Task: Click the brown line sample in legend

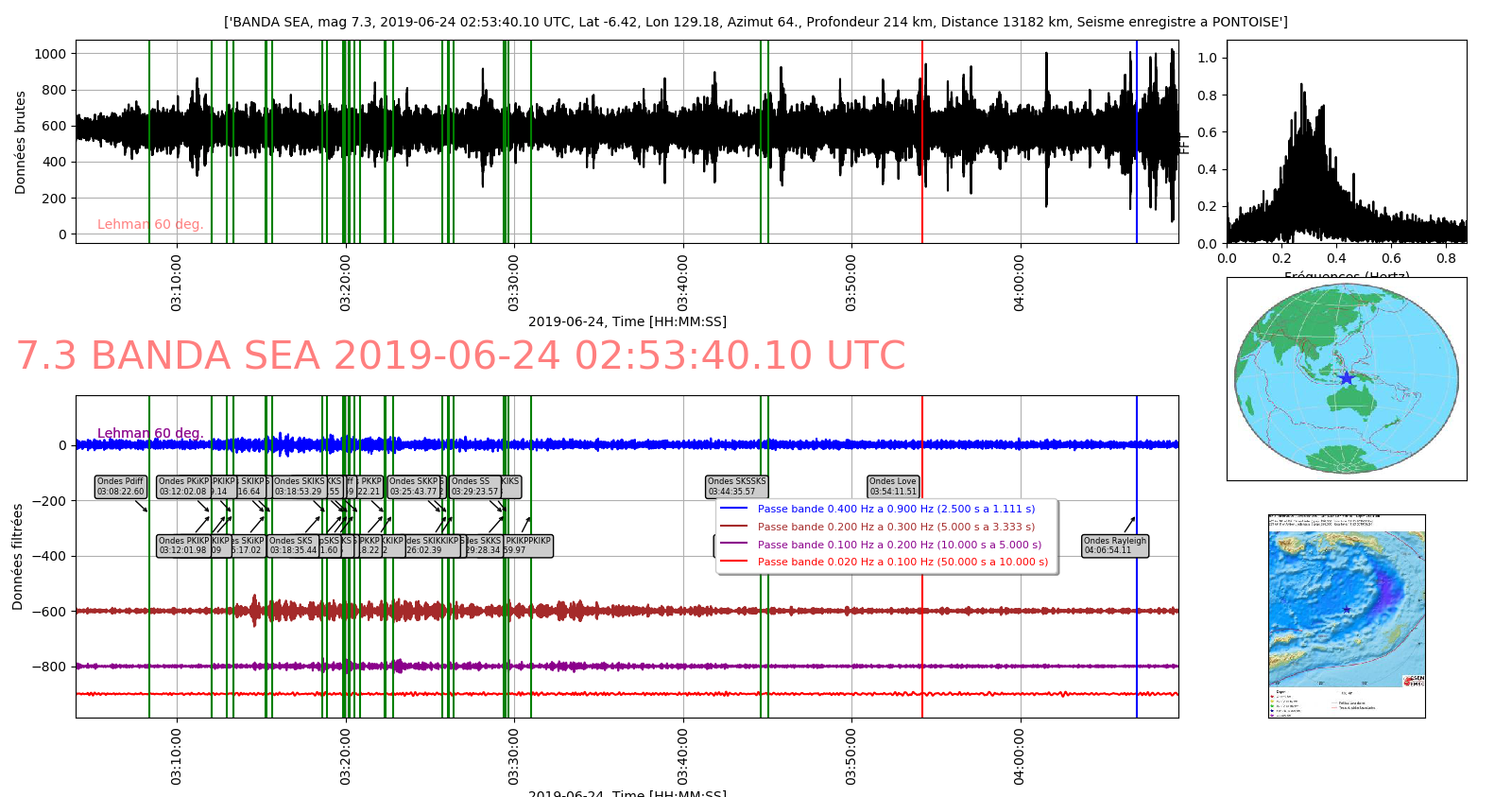Action: coord(733,527)
